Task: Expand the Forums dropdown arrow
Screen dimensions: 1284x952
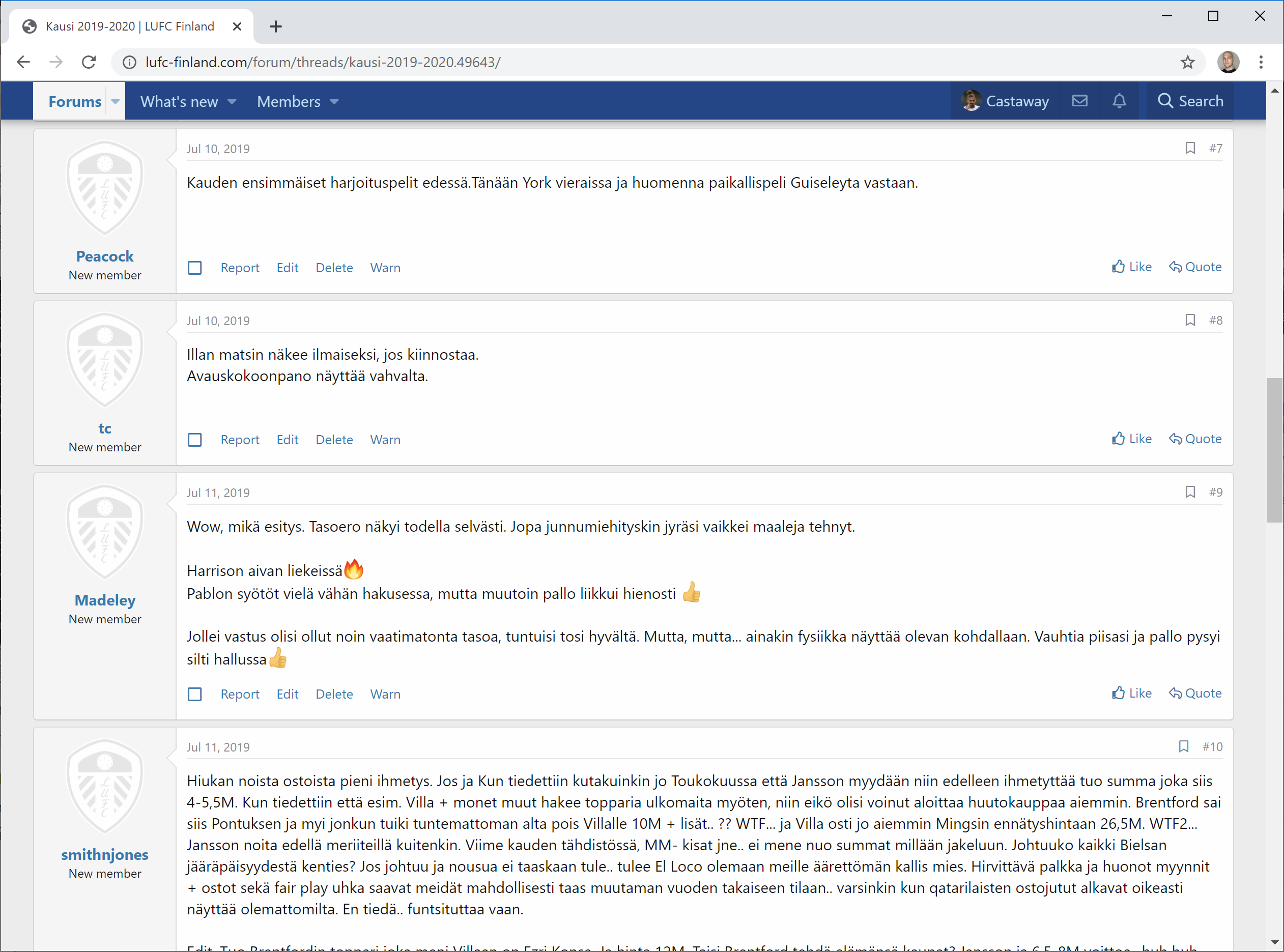Action: 115,101
